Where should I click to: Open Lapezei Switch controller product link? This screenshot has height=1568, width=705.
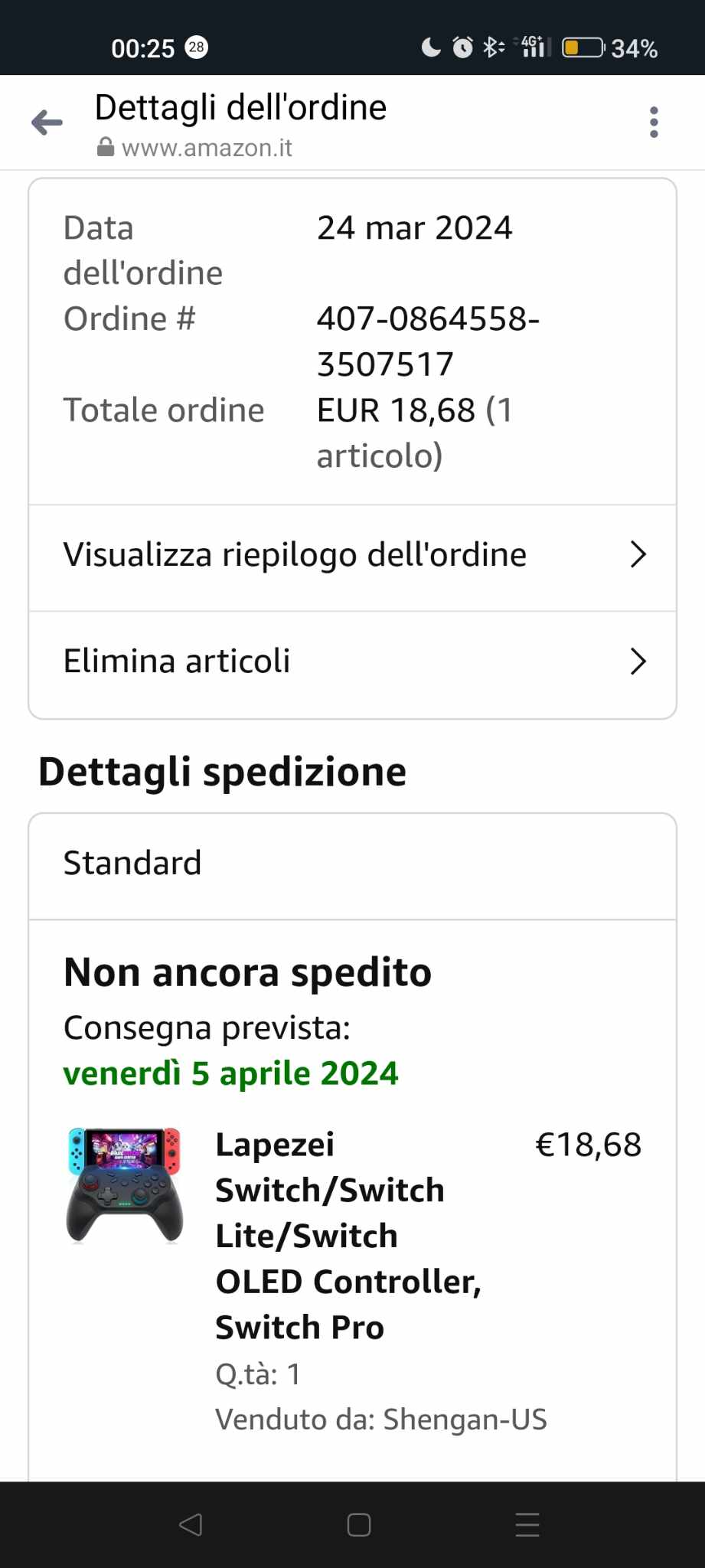(348, 1236)
